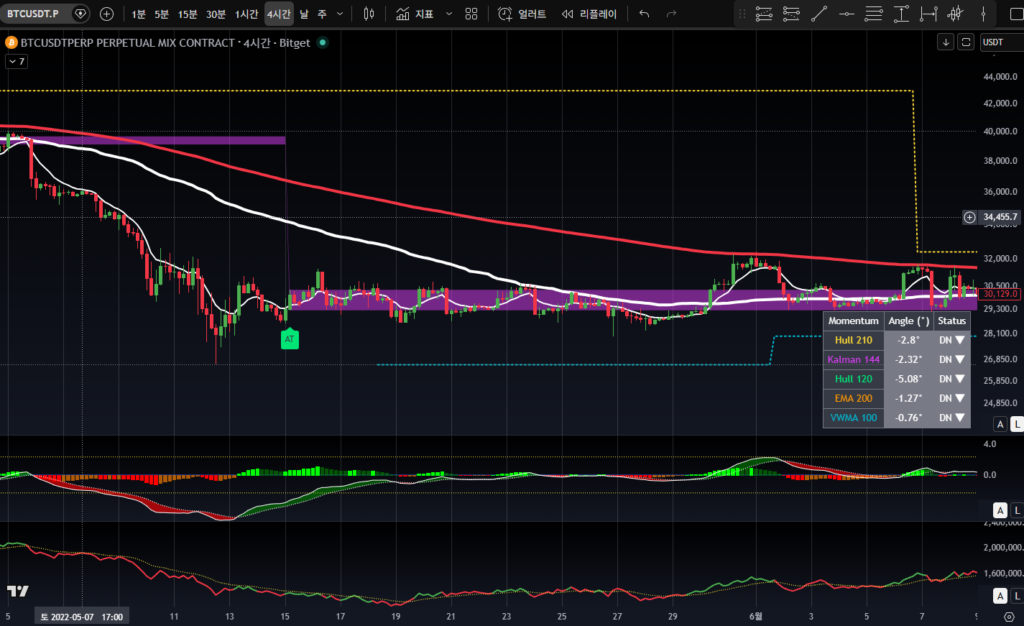The height and width of the screenshot is (626, 1024).
Task: Open the 리플레이 bar replay button
Action: (589, 14)
